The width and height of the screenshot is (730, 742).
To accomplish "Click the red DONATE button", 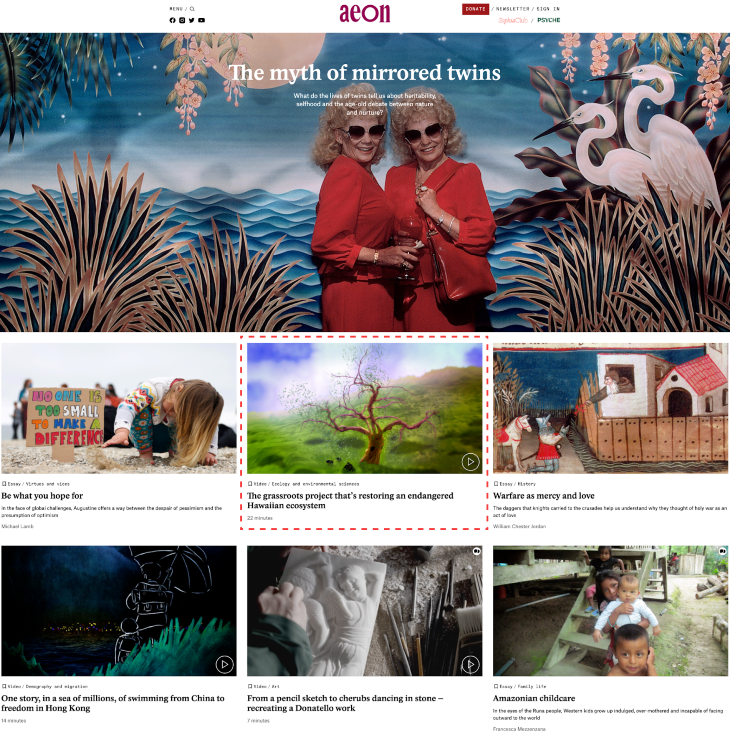I will 475,9.
